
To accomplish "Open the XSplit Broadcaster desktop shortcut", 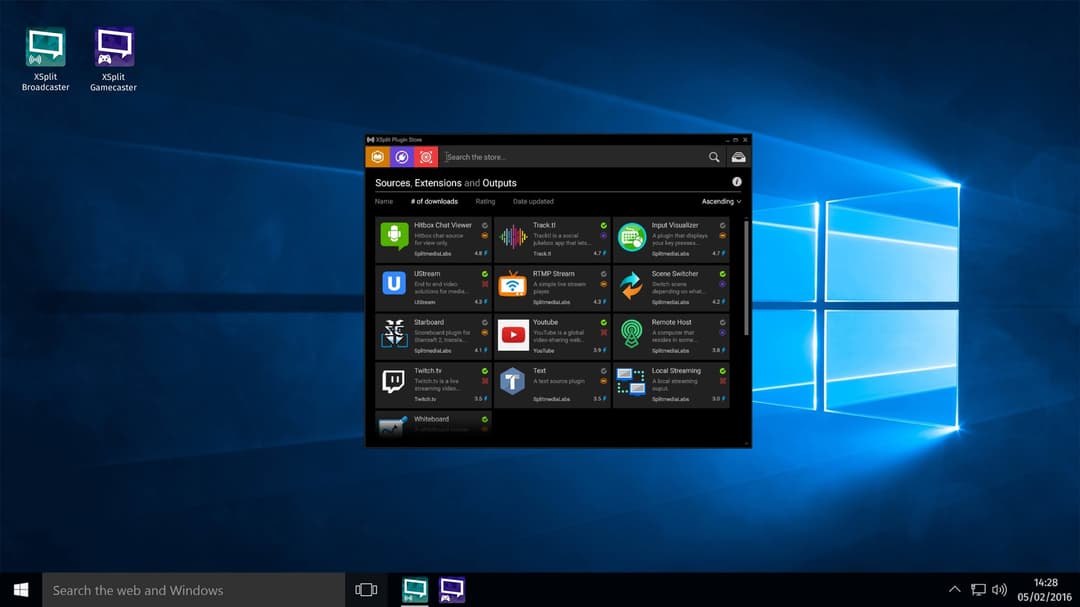I will coord(45,59).
